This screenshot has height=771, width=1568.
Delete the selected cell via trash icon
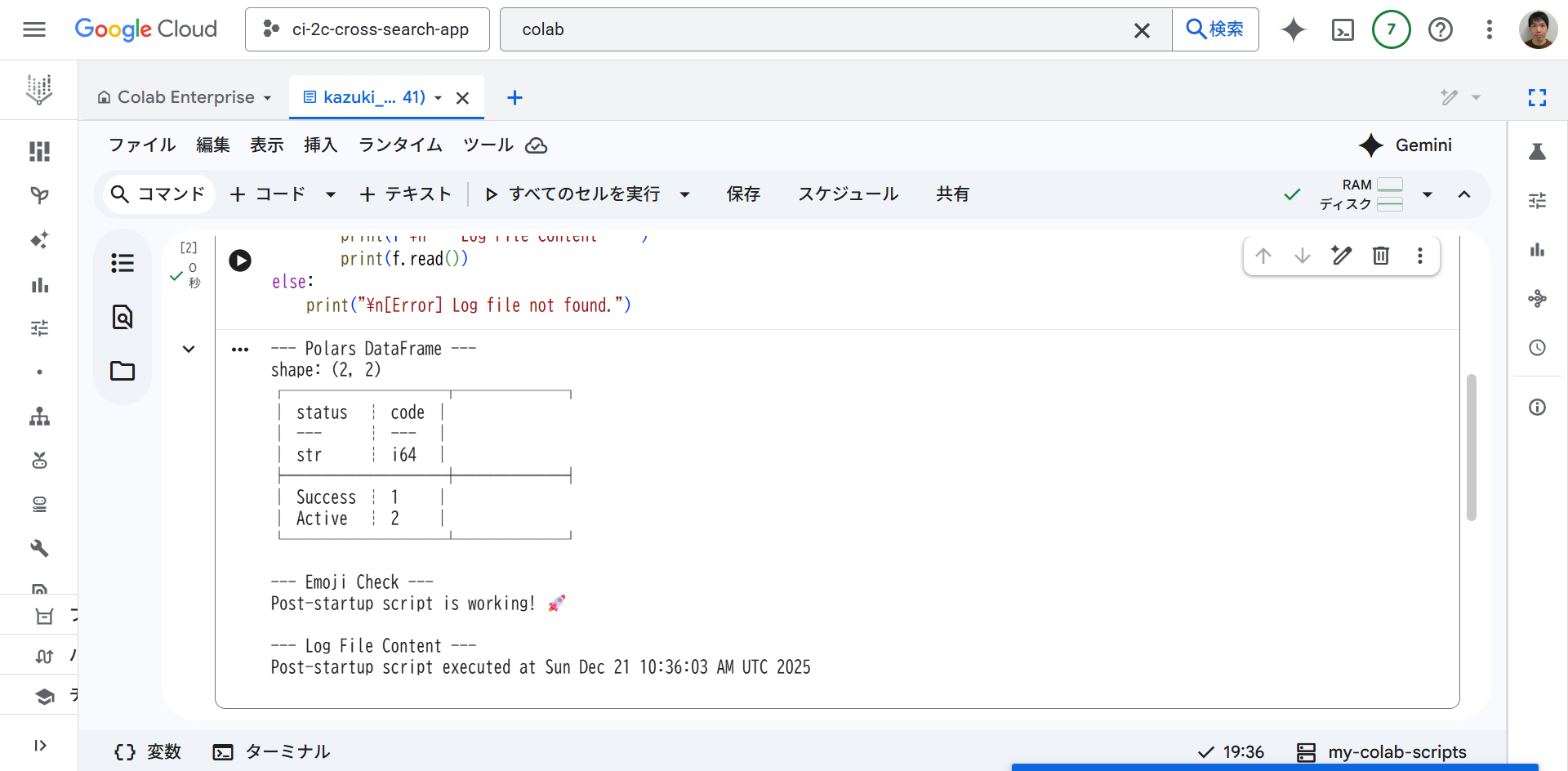pyautogui.click(x=1381, y=256)
